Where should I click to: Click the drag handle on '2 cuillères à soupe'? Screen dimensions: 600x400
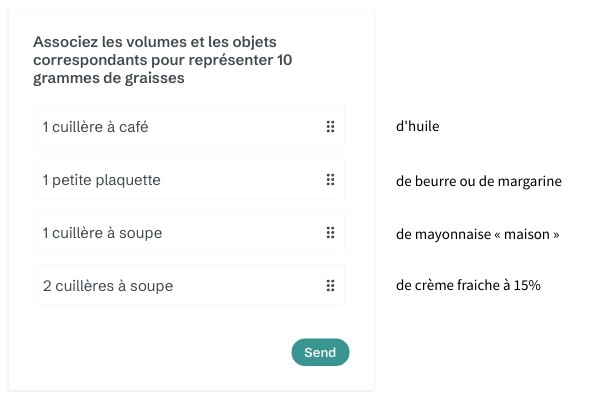[x=330, y=286]
